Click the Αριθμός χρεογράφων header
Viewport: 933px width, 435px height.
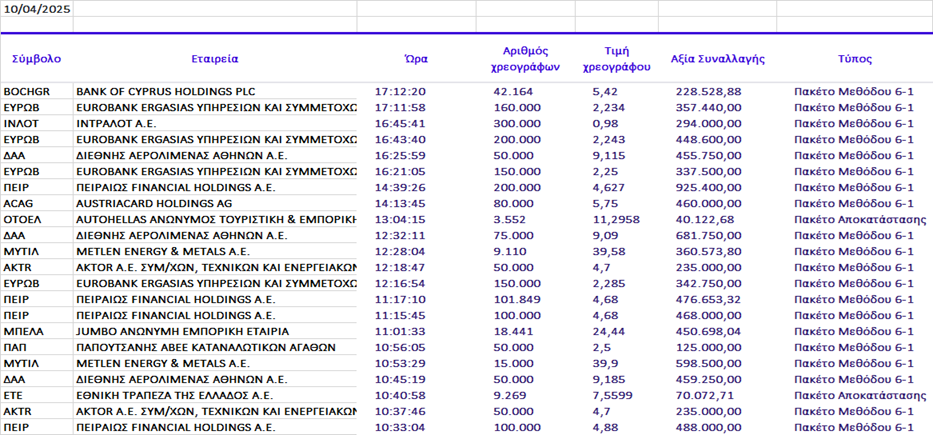coord(525,59)
